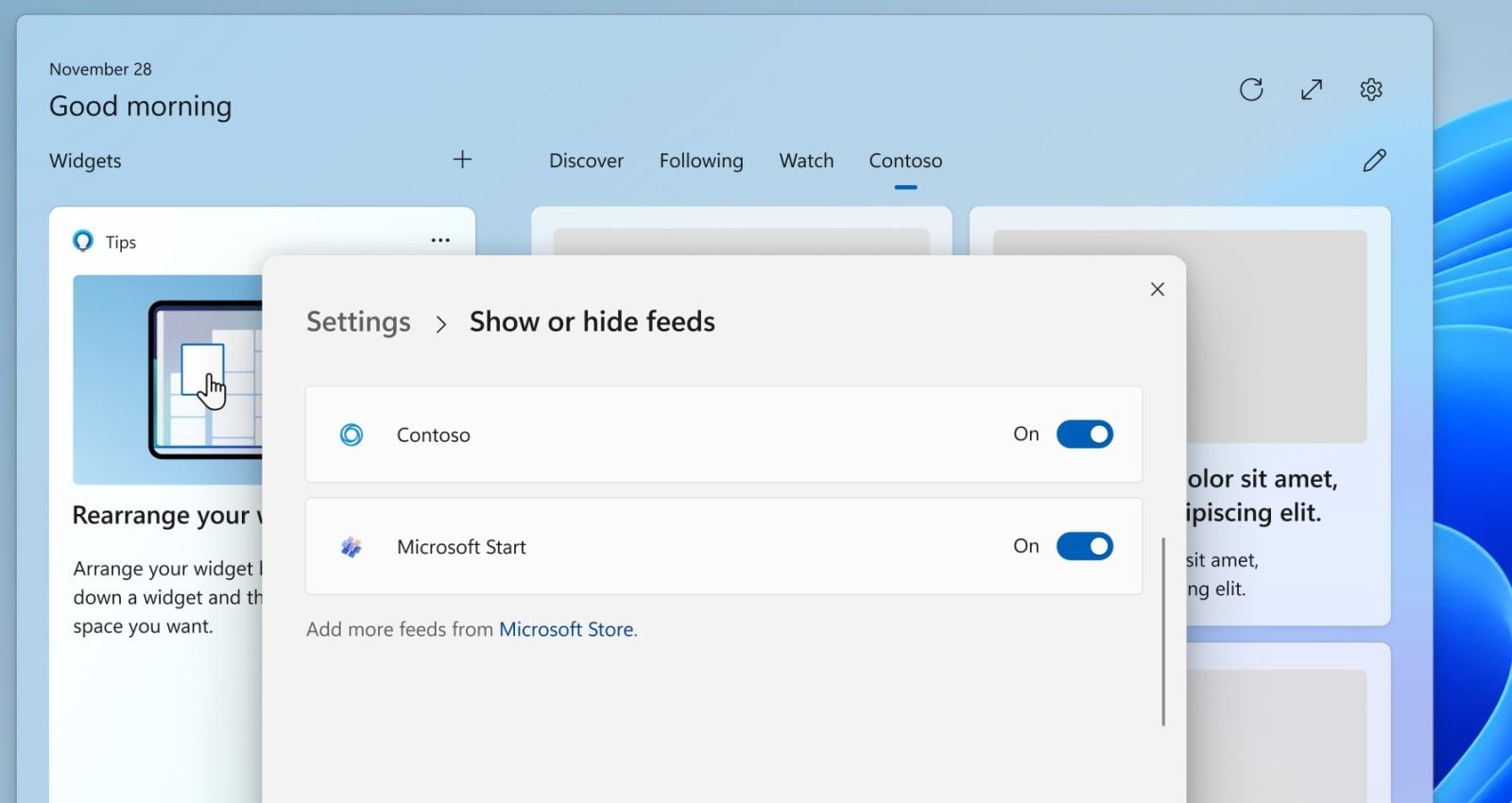
Task: Click the Tips widget lightbulb icon
Action: click(x=83, y=242)
